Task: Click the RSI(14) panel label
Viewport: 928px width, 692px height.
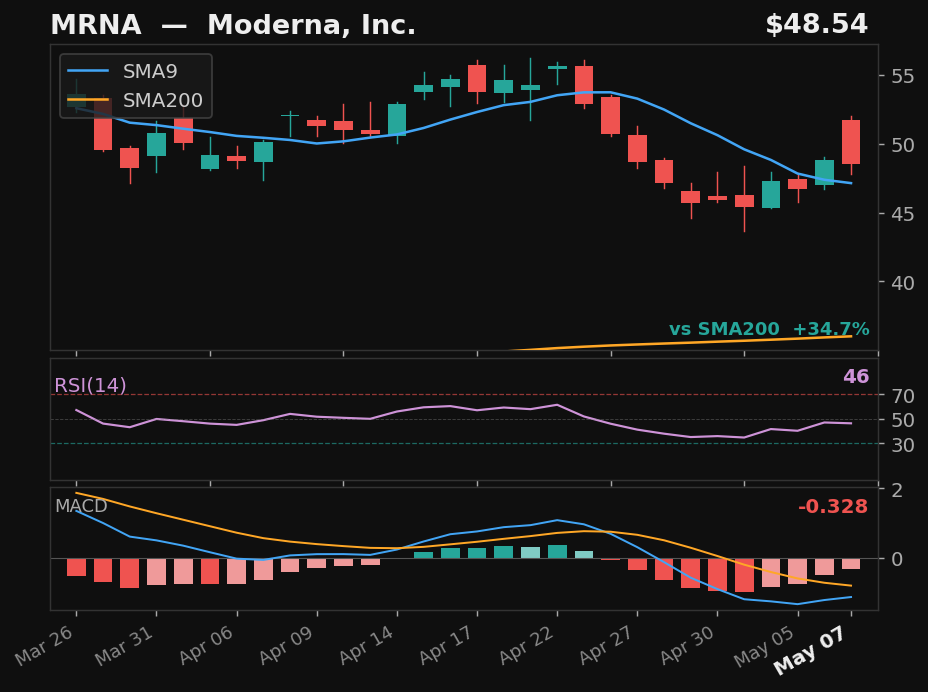Action: (90, 385)
